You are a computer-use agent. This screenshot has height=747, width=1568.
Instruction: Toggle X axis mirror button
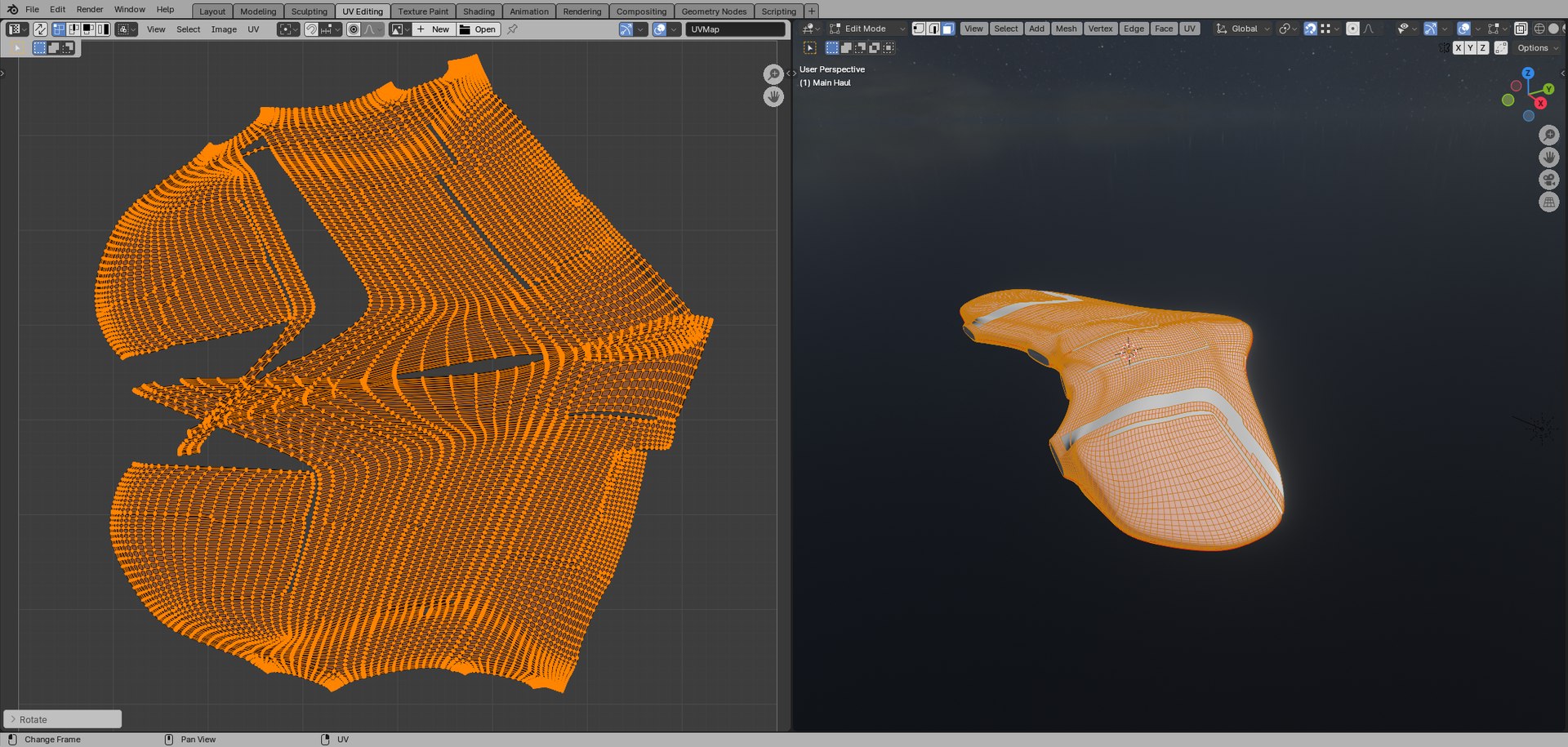pyautogui.click(x=1459, y=48)
